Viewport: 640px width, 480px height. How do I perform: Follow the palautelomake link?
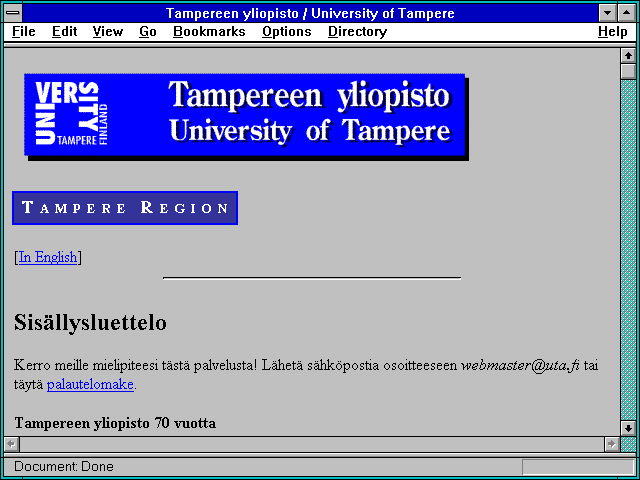click(90, 384)
